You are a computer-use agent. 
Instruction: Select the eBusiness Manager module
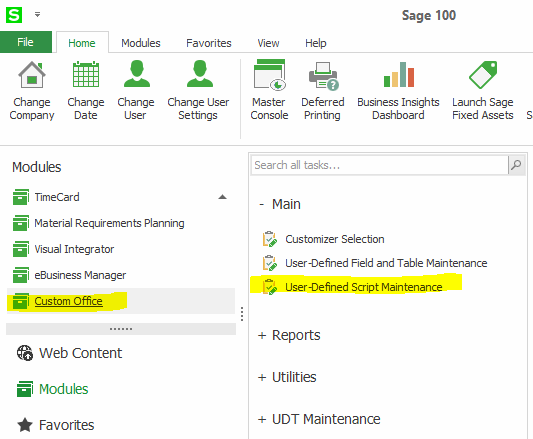[80, 275]
